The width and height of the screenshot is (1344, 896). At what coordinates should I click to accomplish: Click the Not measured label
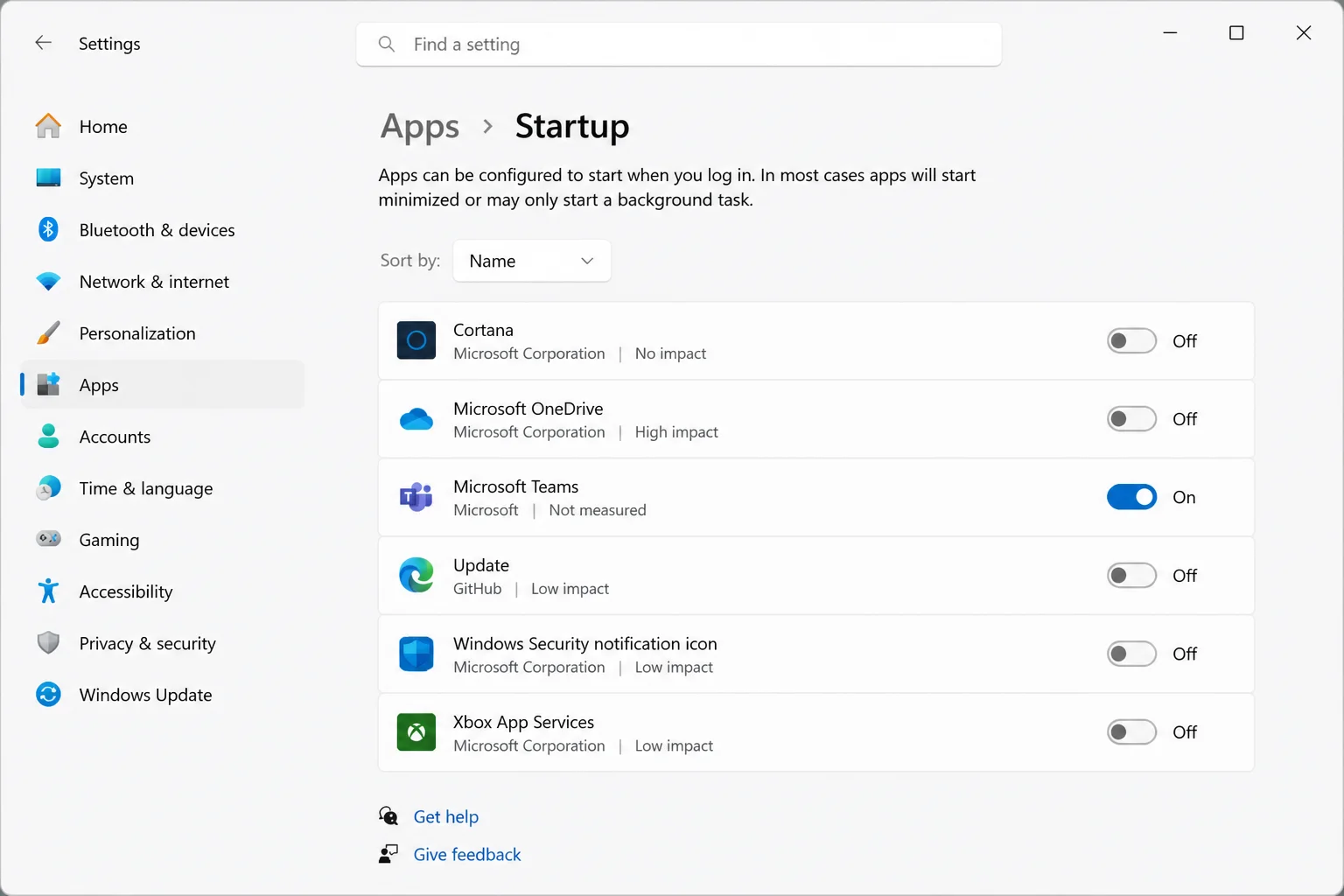pos(598,510)
